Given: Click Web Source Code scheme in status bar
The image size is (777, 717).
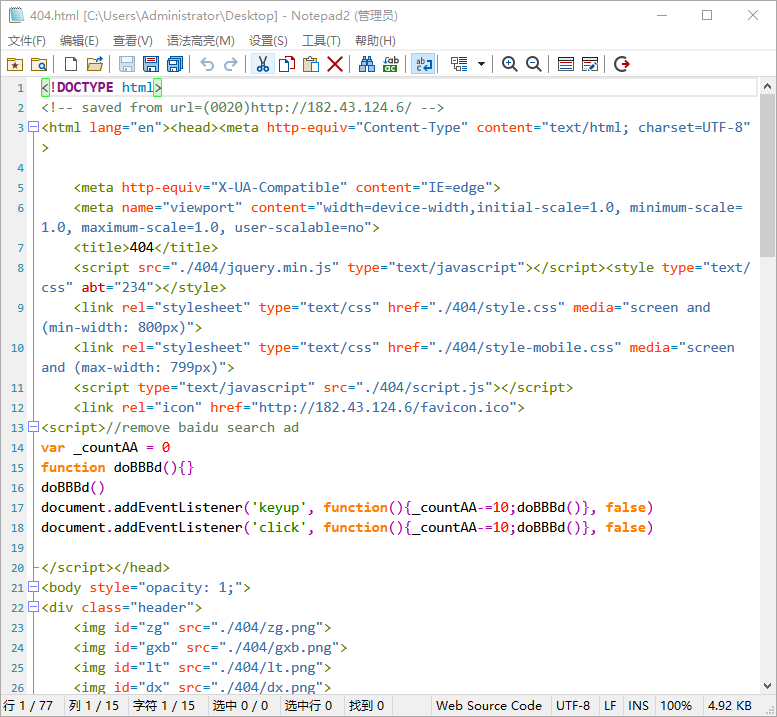Looking at the screenshot, I should pyautogui.click(x=489, y=706).
